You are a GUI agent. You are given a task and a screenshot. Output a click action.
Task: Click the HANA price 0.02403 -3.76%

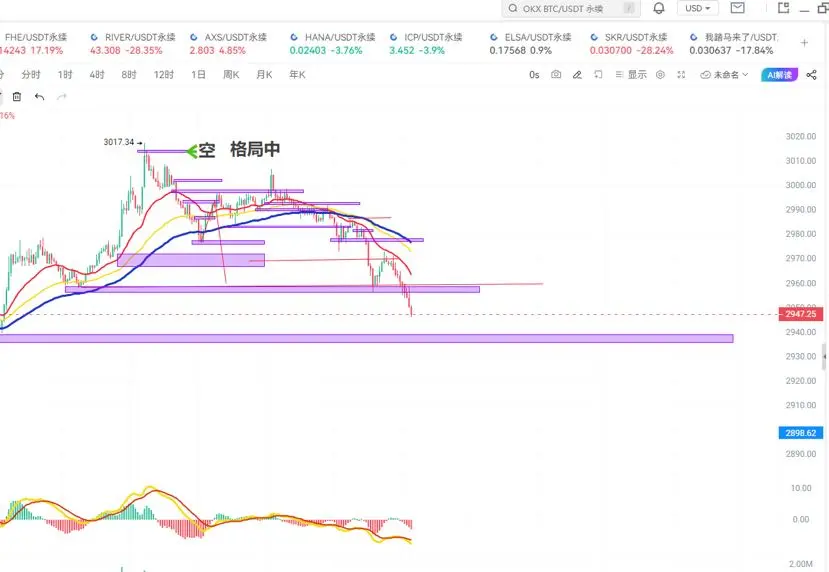326,51
